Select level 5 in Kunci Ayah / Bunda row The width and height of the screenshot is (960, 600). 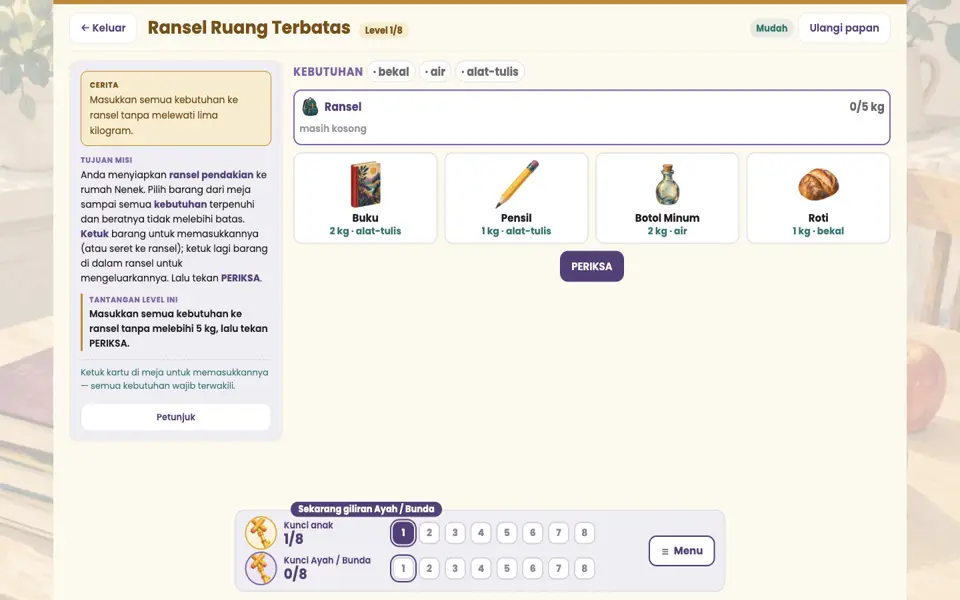pyautogui.click(x=507, y=568)
